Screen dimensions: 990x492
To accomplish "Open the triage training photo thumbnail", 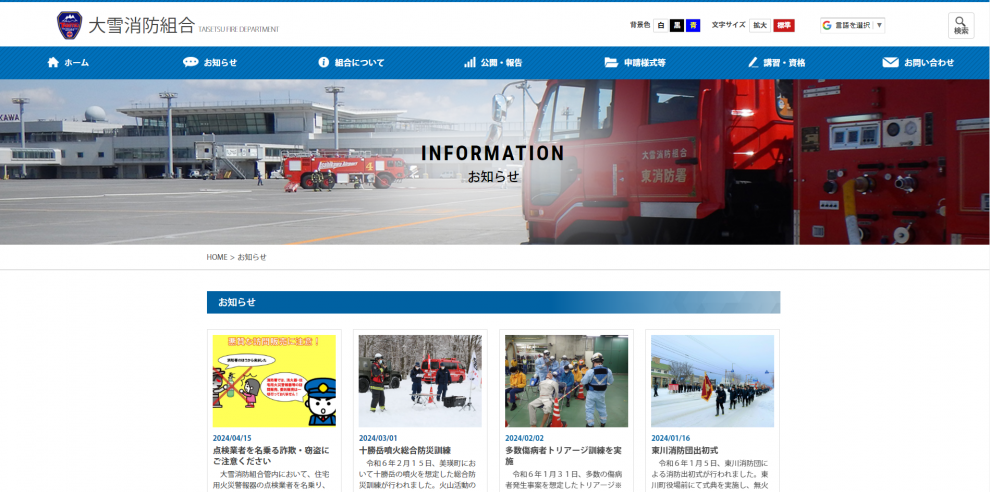I will point(566,381).
